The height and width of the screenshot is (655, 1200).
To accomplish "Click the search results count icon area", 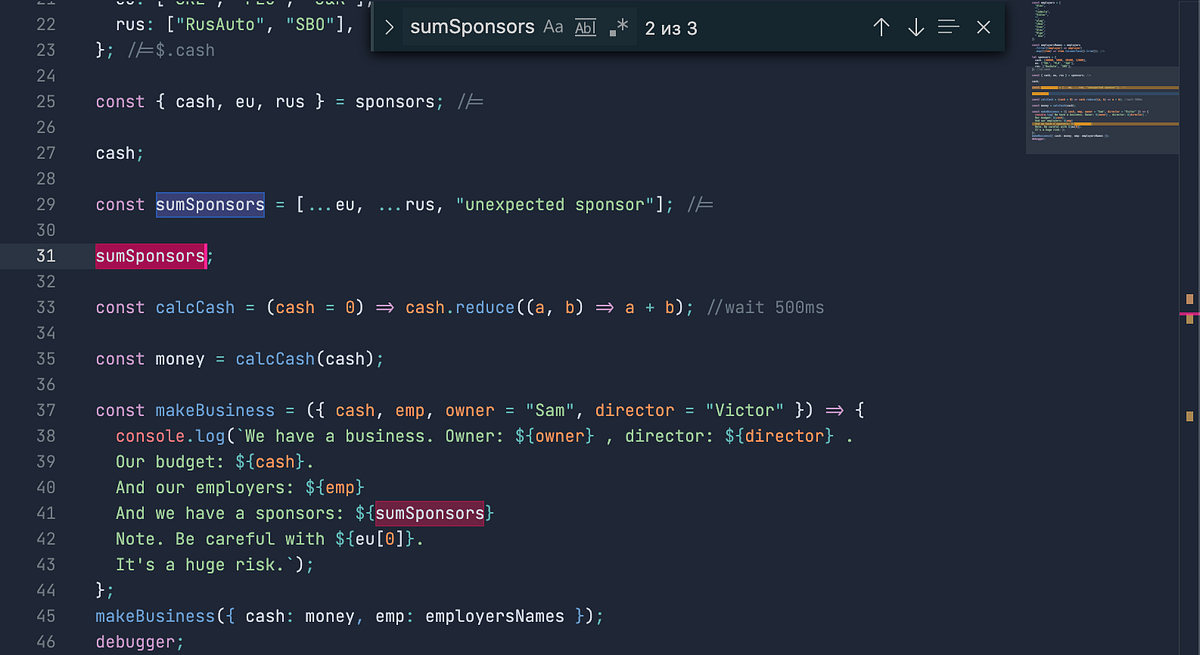I will pyautogui.click(x=671, y=28).
